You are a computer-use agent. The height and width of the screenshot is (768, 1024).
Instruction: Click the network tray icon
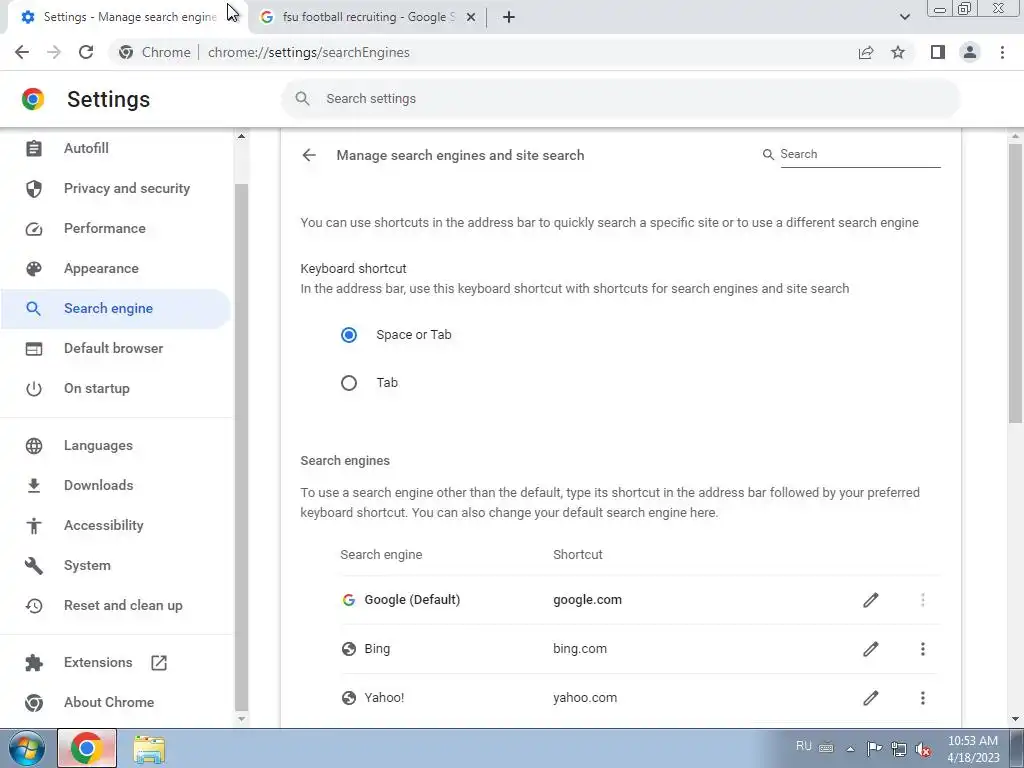(899, 748)
